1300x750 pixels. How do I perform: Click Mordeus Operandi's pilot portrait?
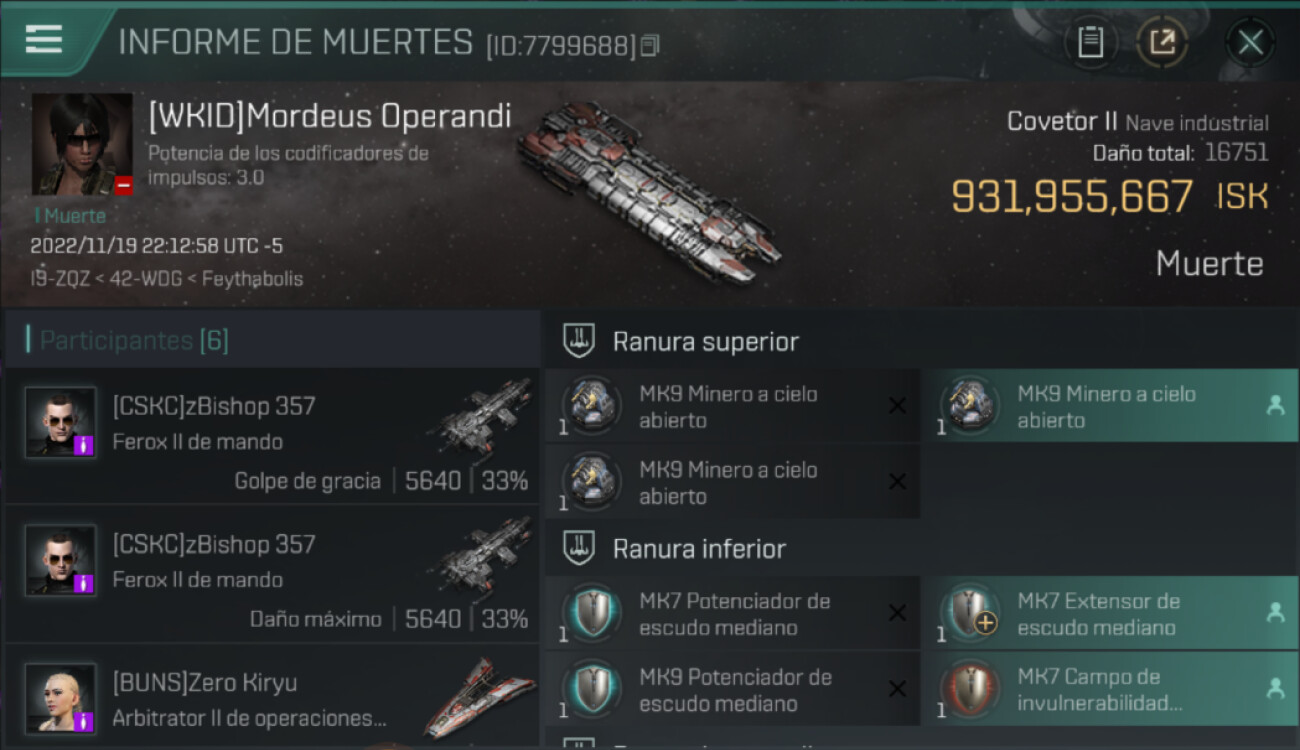82,145
